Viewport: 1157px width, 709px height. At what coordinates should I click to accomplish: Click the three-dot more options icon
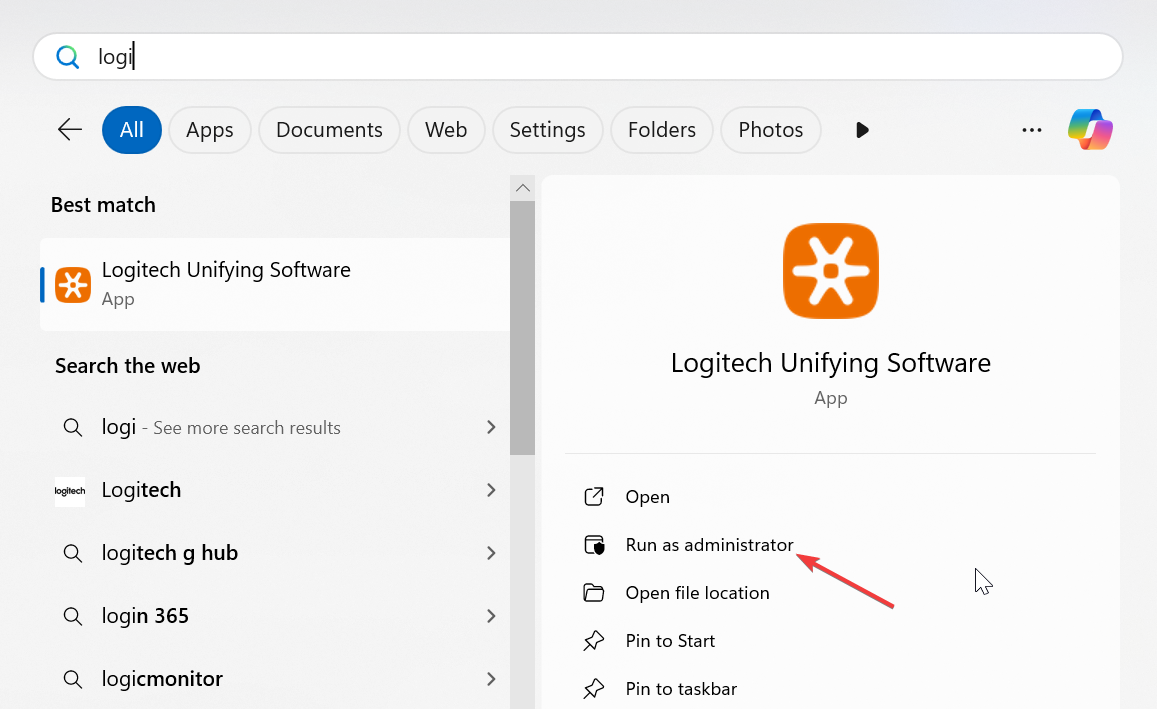pos(1032,130)
